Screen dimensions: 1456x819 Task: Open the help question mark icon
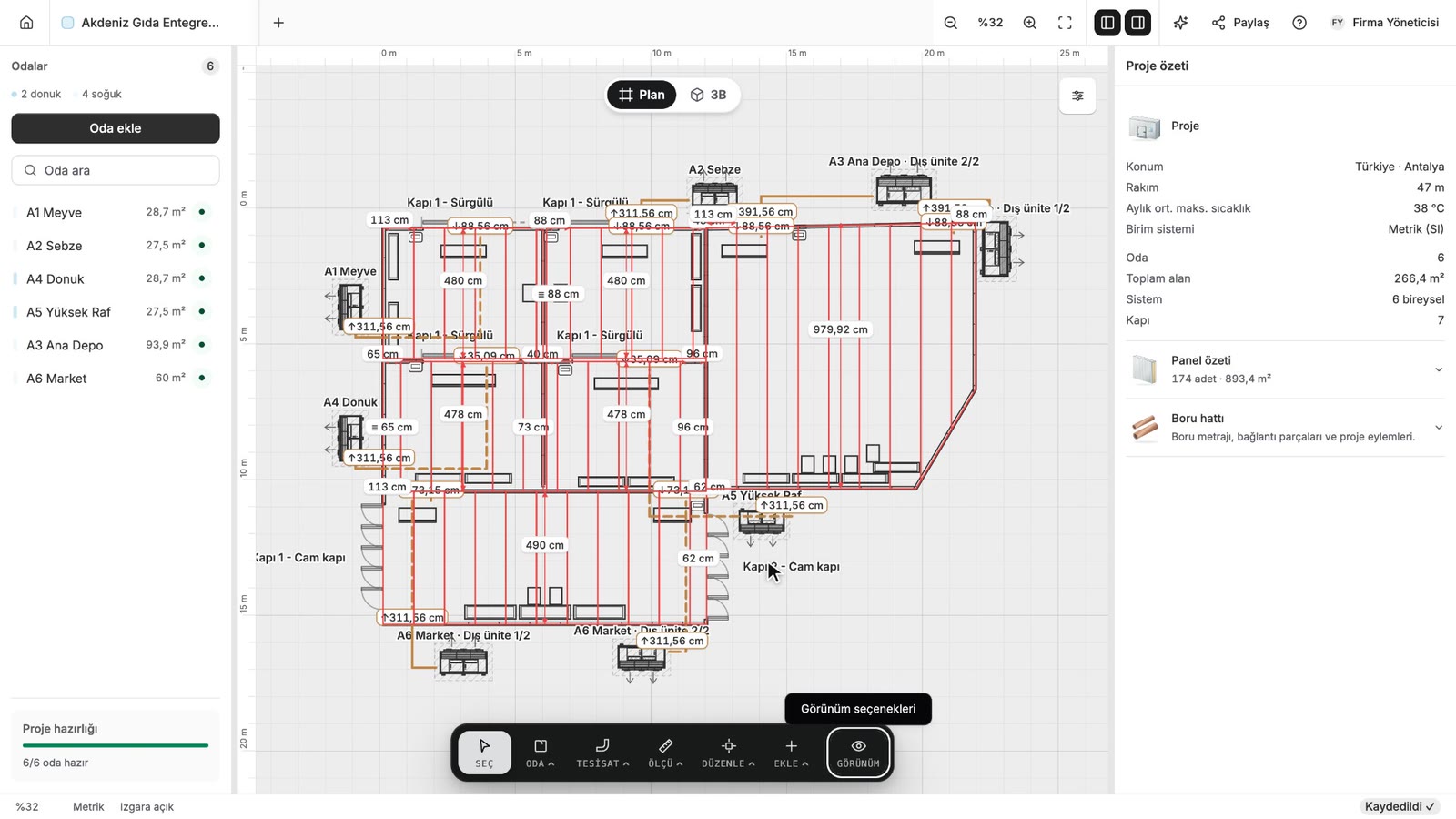1299,23
